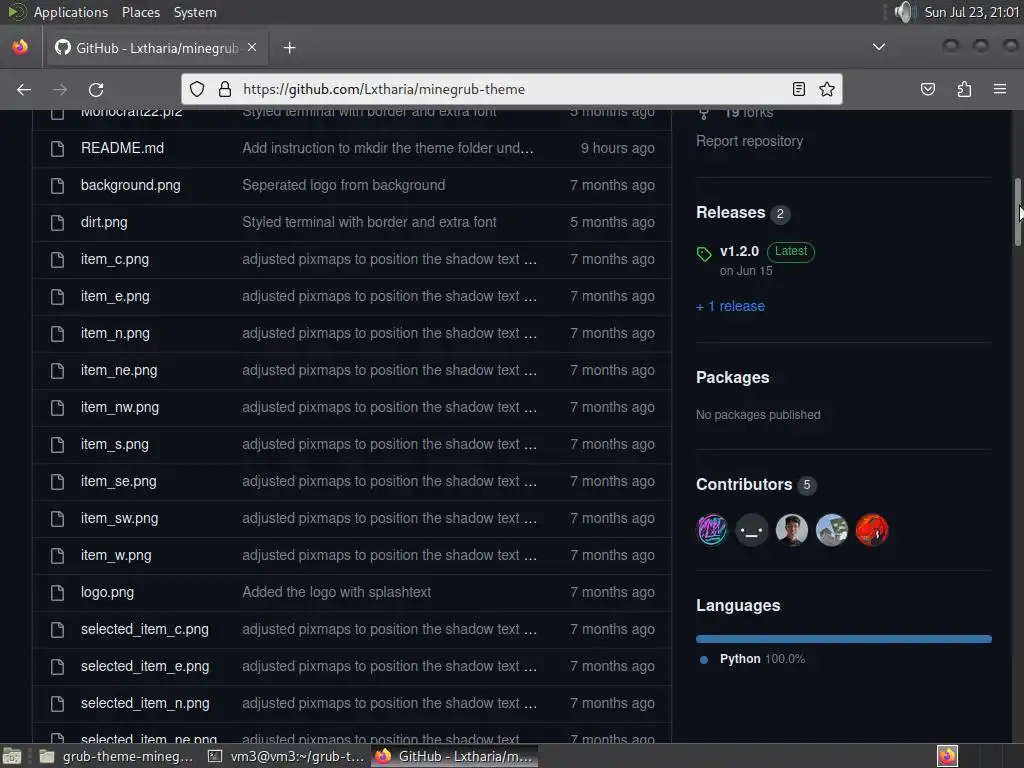Open commit 'Added the logo with splashtext'
Screen dimensions: 1024x768
coord(336,592)
